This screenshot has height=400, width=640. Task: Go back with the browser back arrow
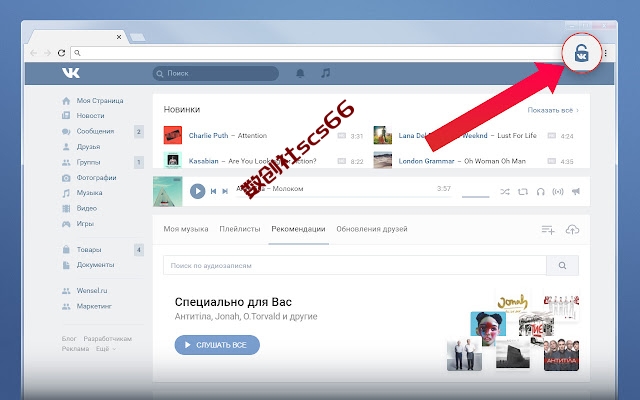(33, 53)
